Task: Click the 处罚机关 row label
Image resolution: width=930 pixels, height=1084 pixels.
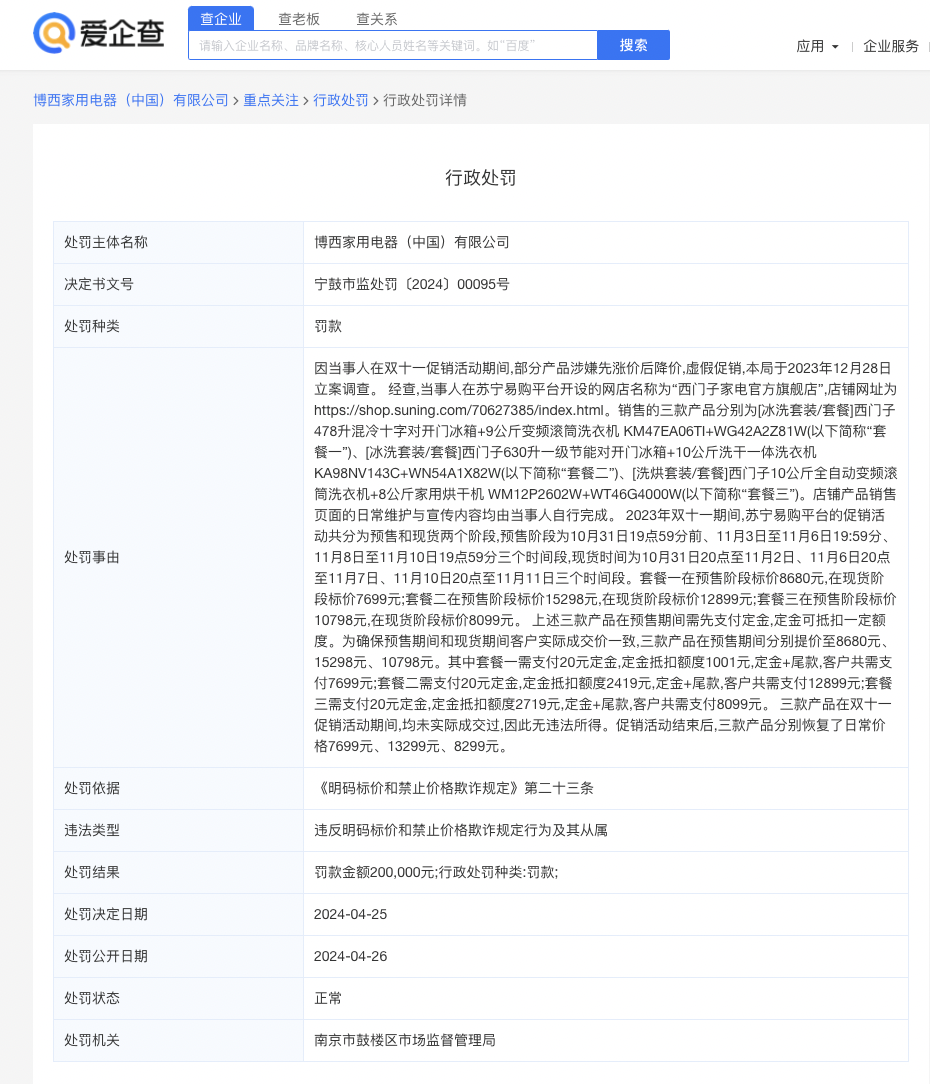Action: pos(92,1040)
